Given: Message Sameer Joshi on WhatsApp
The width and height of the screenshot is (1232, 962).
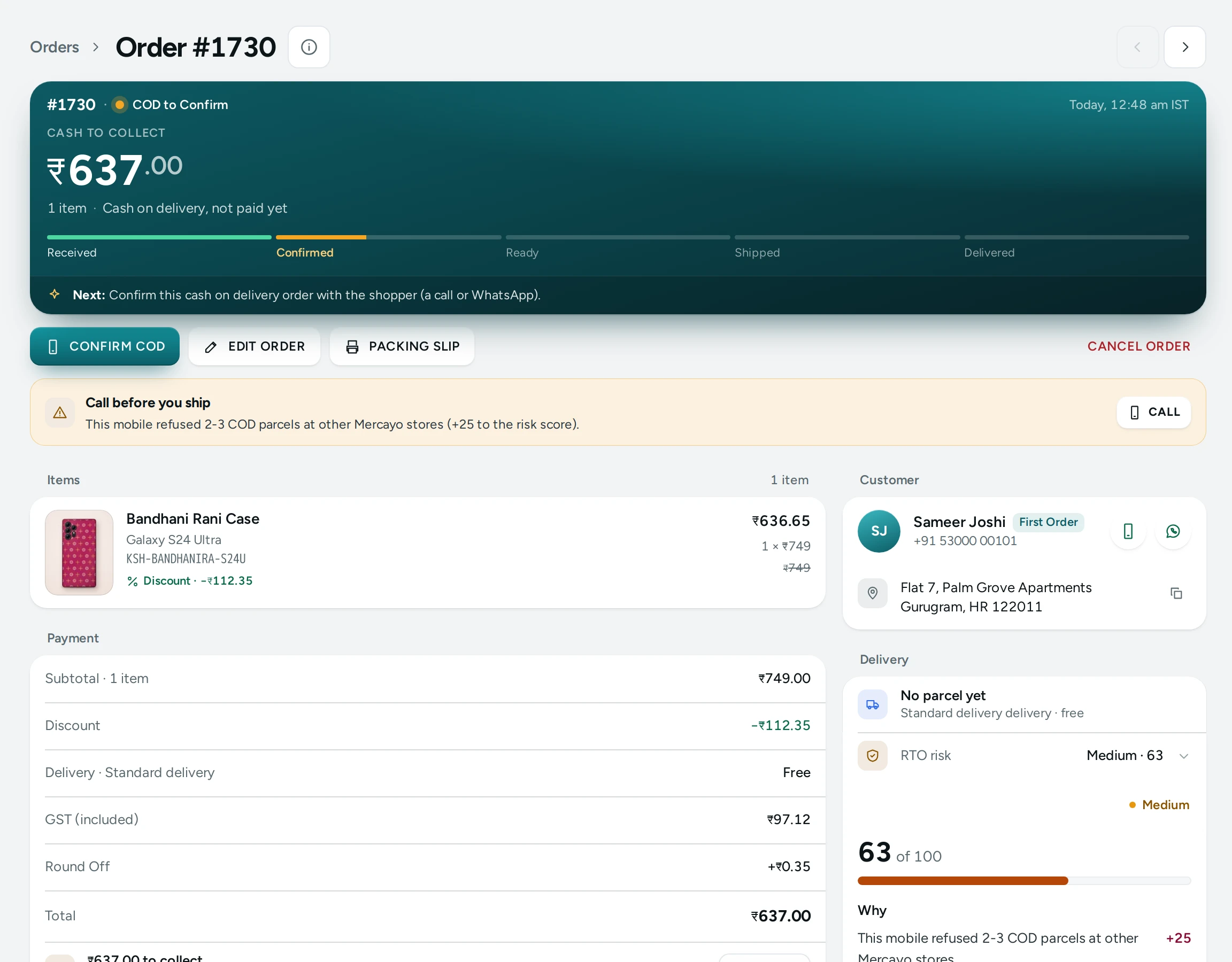Looking at the screenshot, I should 1173,531.
